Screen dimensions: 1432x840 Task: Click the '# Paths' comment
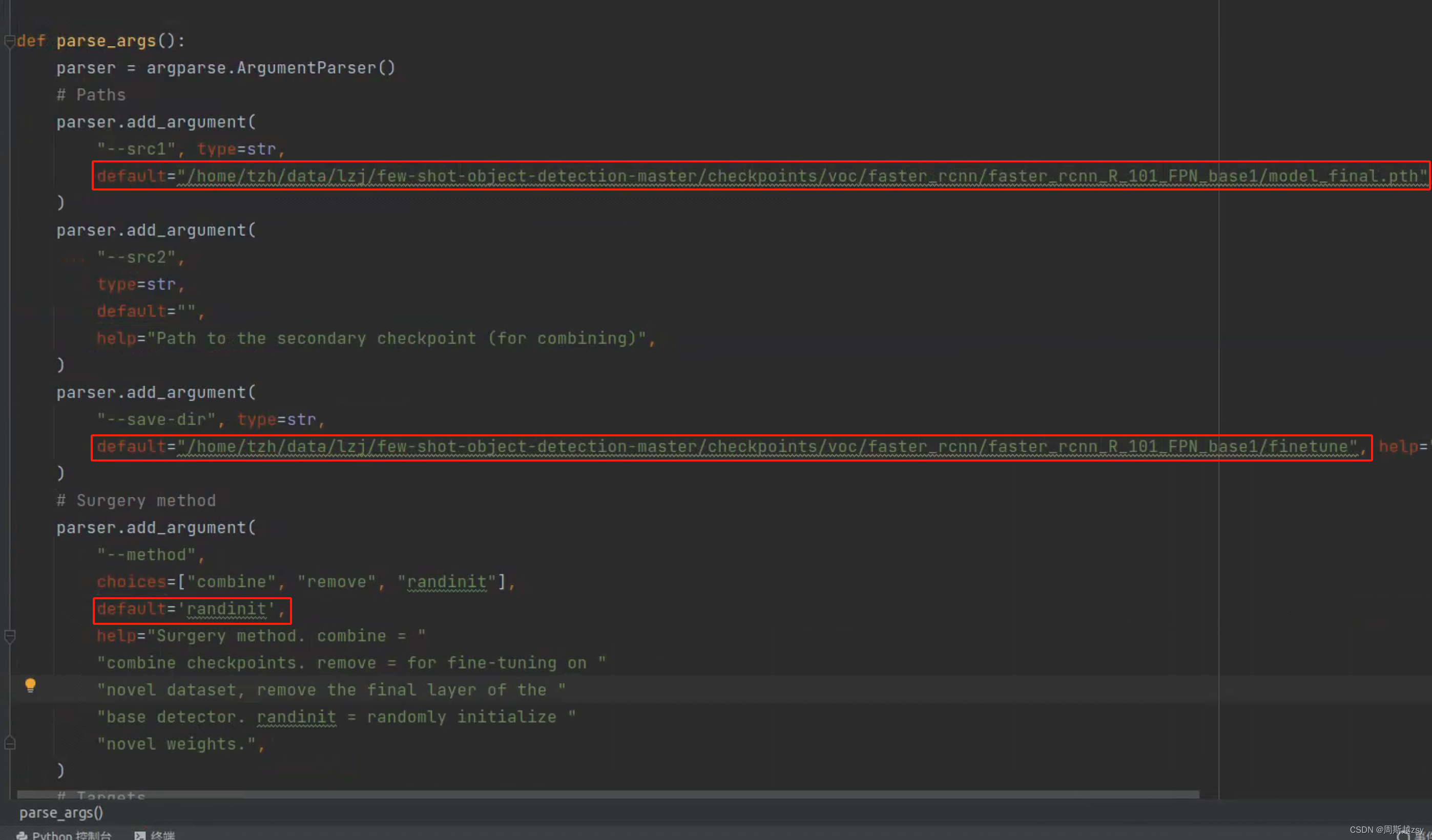point(91,95)
